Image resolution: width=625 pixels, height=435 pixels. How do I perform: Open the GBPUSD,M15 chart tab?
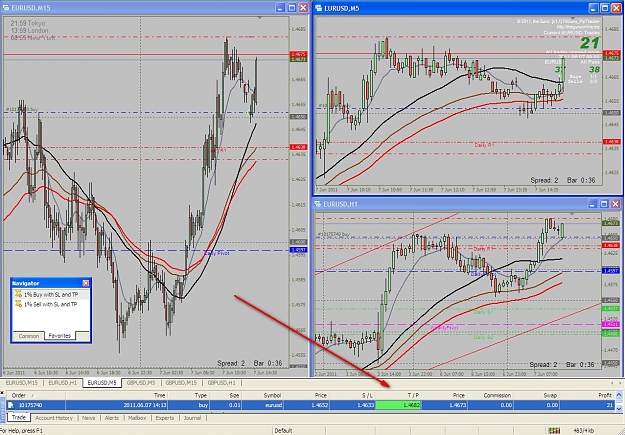[x=181, y=383]
